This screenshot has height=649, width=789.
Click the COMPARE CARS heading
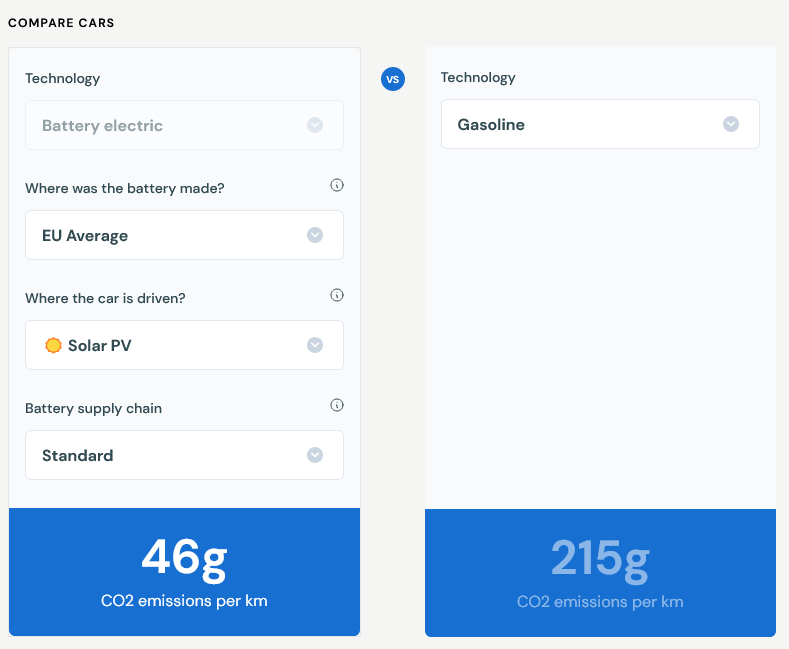click(61, 23)
